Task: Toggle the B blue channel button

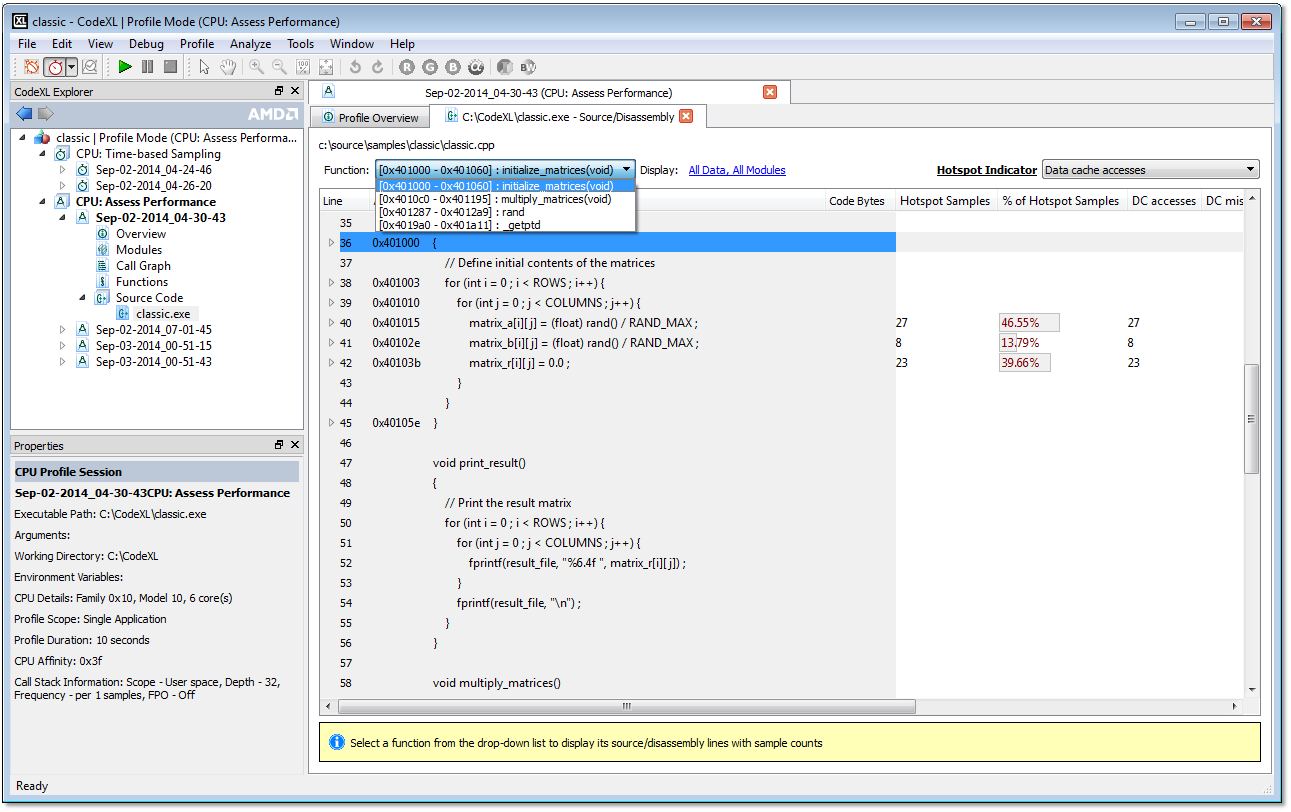Action: tap(453, 67)
